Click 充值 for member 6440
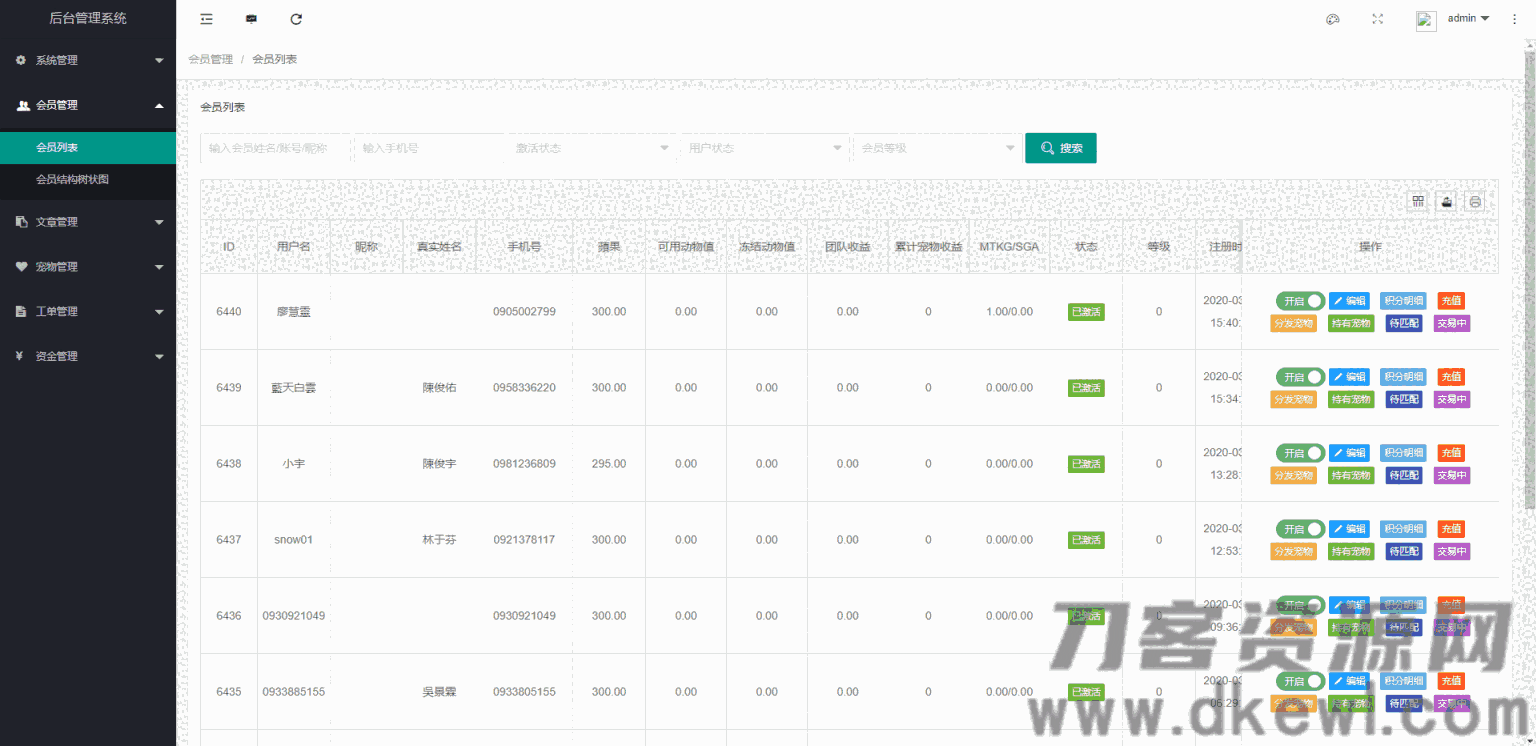This screenshot has height=746, width=1536. 1451,300
